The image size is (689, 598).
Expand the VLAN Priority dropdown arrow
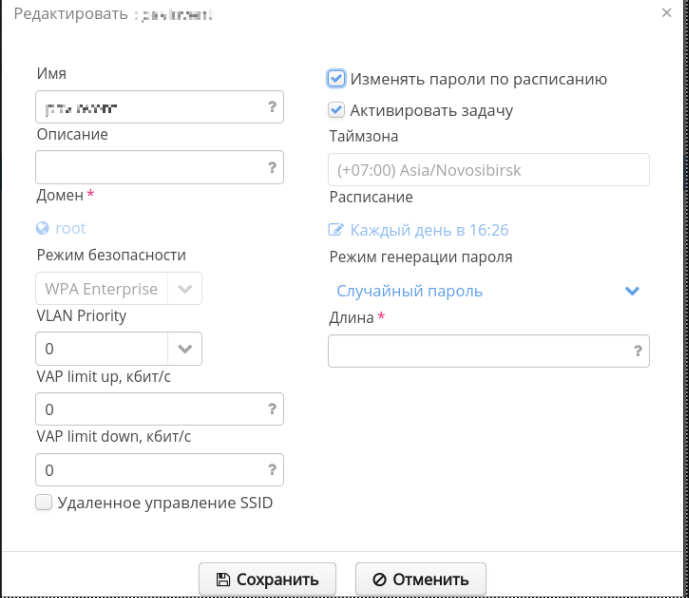point(185,349)
